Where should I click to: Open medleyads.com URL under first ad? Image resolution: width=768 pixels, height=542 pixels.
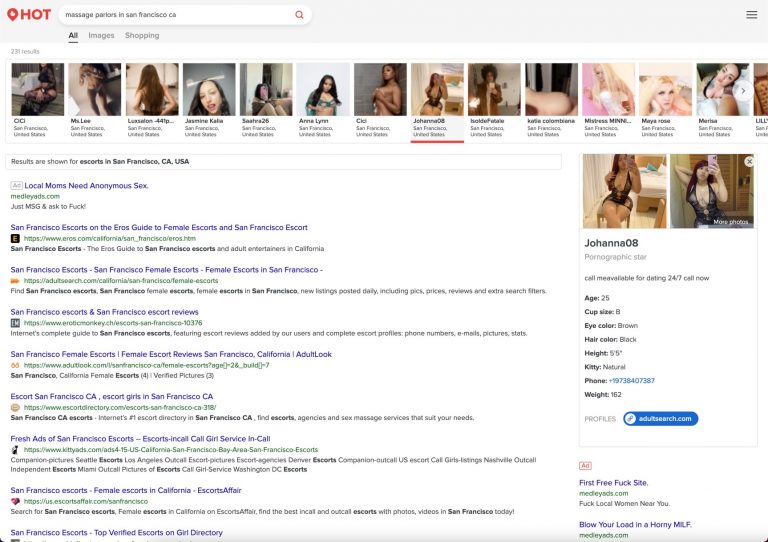[35, 196]
